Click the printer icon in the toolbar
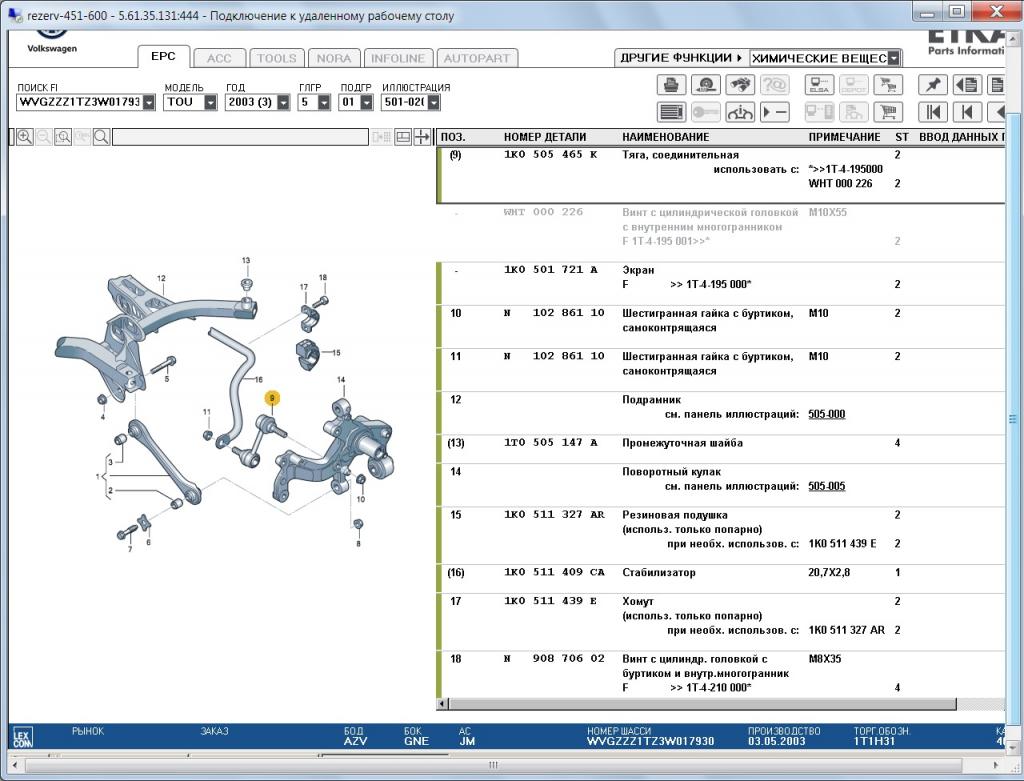 point(671,85)
